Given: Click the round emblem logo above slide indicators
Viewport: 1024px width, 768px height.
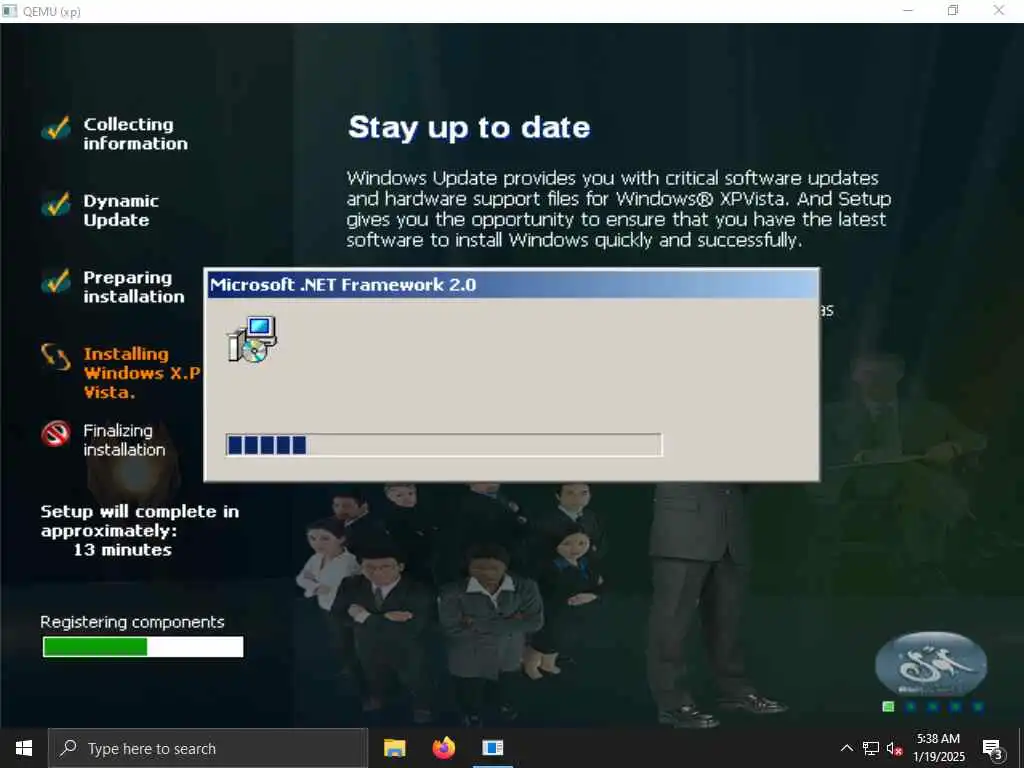Looking at the screenshot, I should (931, 665).
